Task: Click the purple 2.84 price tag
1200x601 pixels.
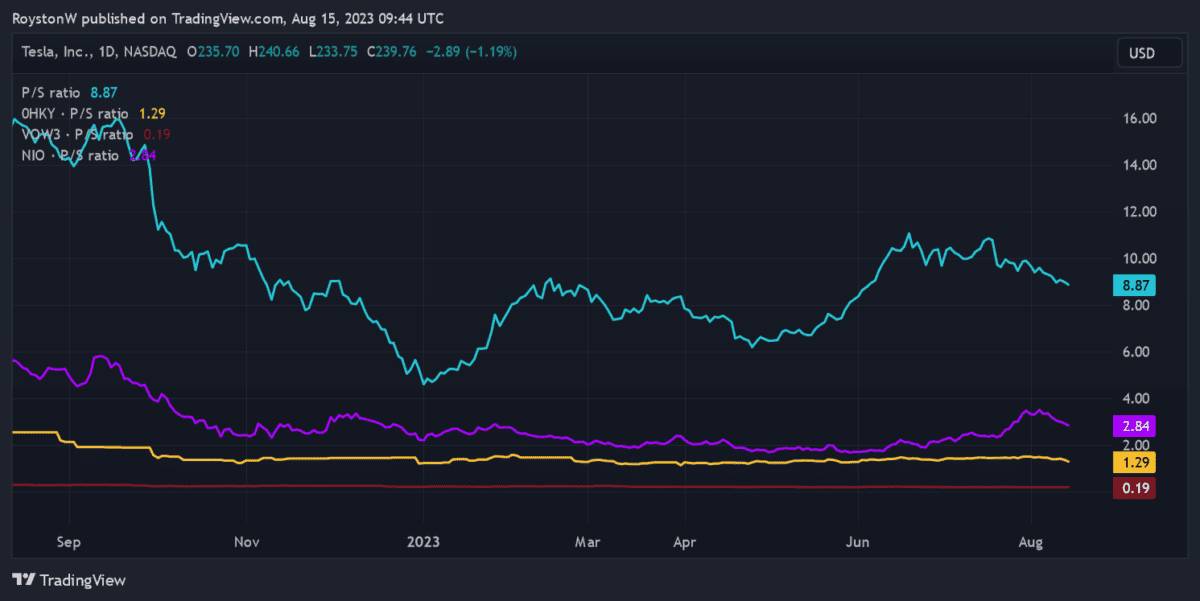Action: point(1133,426)
